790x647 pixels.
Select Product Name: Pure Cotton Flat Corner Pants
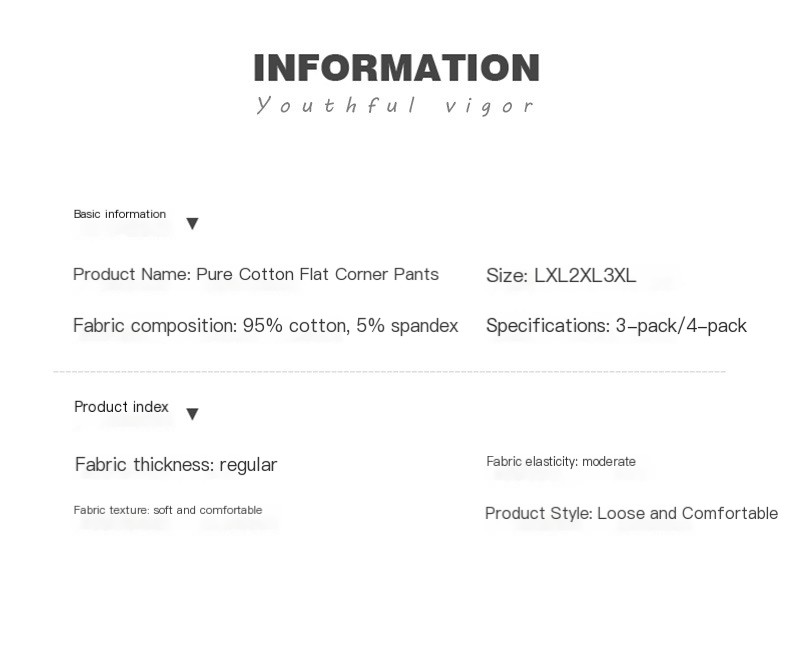pyautogui.click(x=256, y=274)
